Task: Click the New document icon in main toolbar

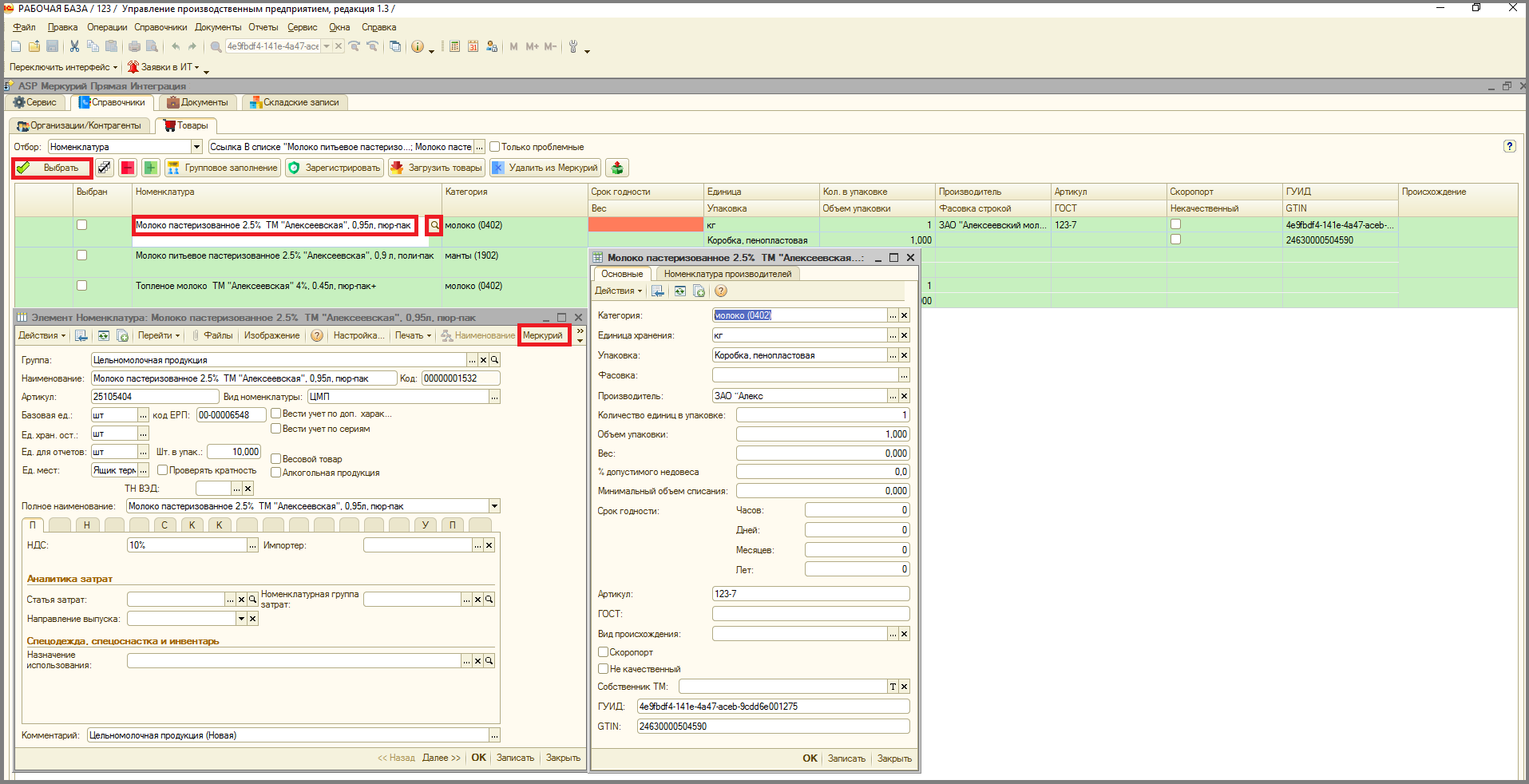Action: [16, 46]
